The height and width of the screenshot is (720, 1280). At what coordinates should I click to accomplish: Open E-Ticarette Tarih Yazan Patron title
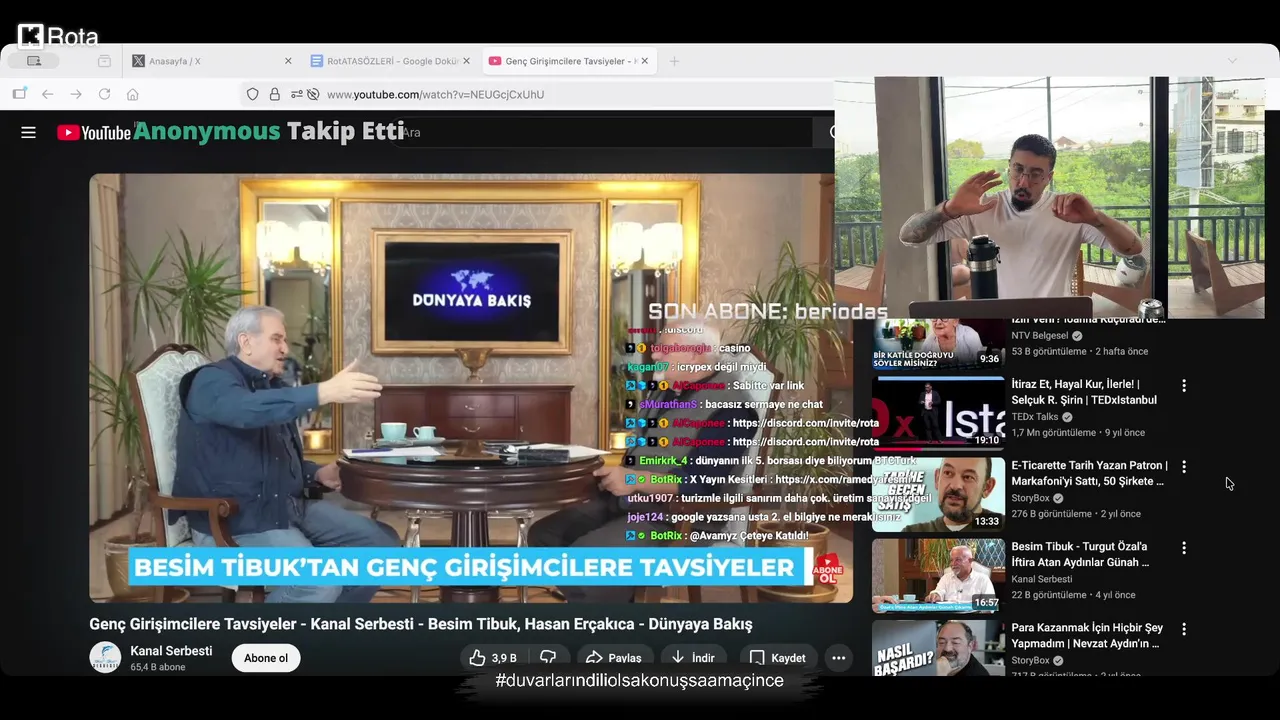click(1089, 473)
